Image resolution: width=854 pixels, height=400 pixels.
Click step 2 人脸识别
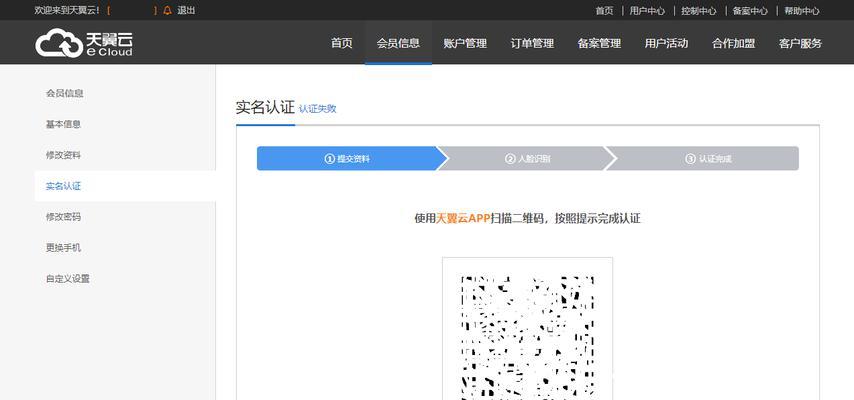point(527,159)
